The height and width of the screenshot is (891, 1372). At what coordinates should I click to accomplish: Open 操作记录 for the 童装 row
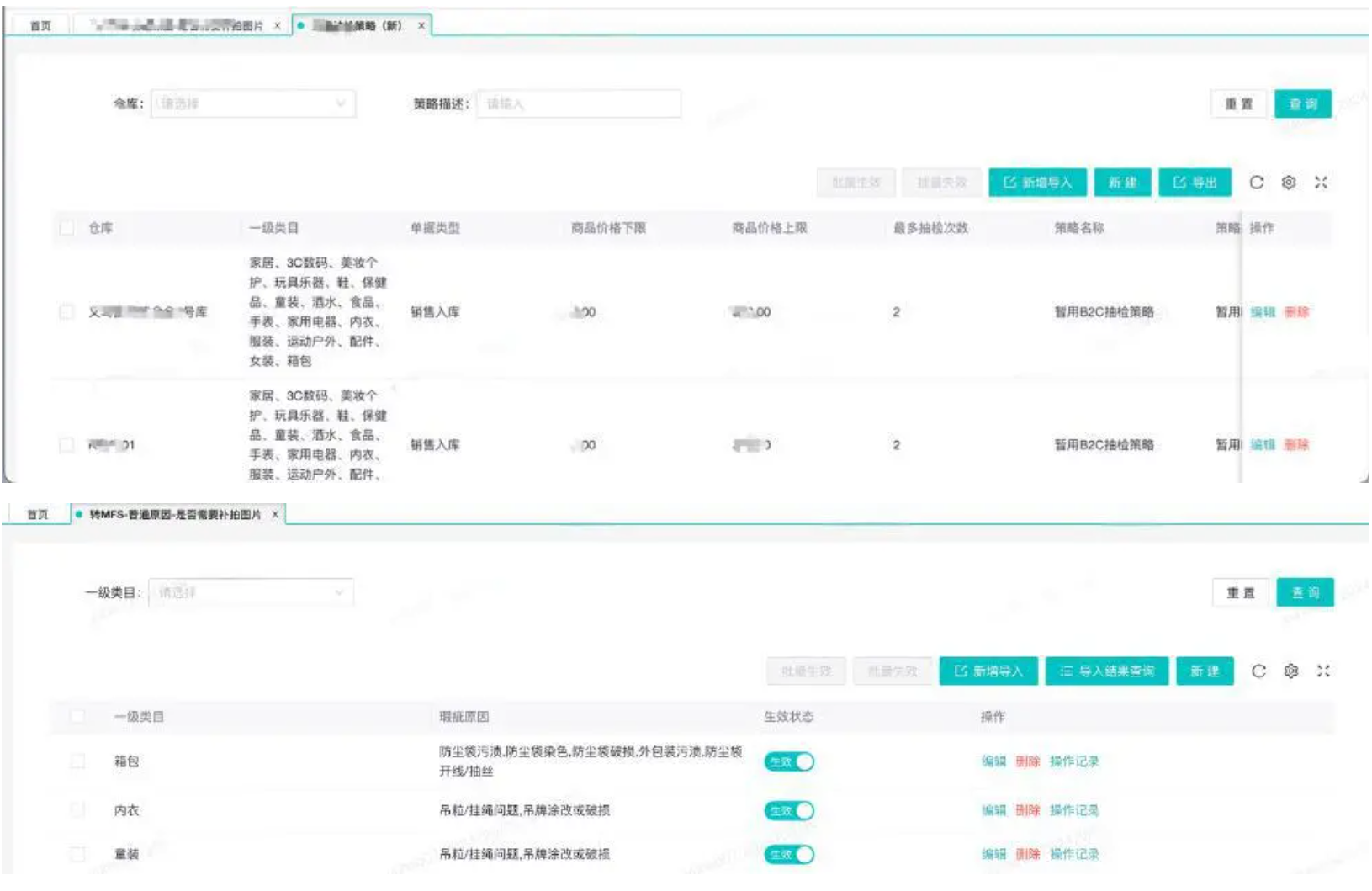click(x=1074, y=853)
